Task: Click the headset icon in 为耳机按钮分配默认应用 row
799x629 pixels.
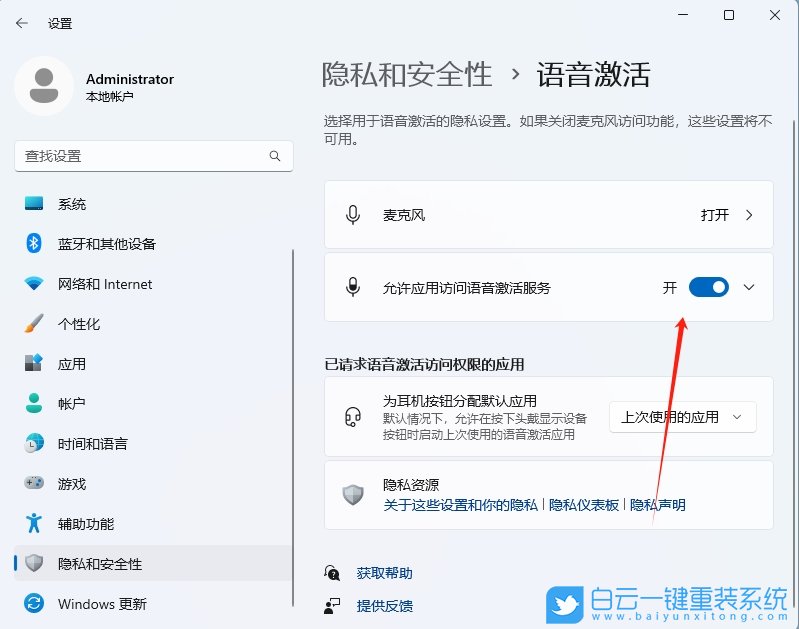Action: (353, 417)
